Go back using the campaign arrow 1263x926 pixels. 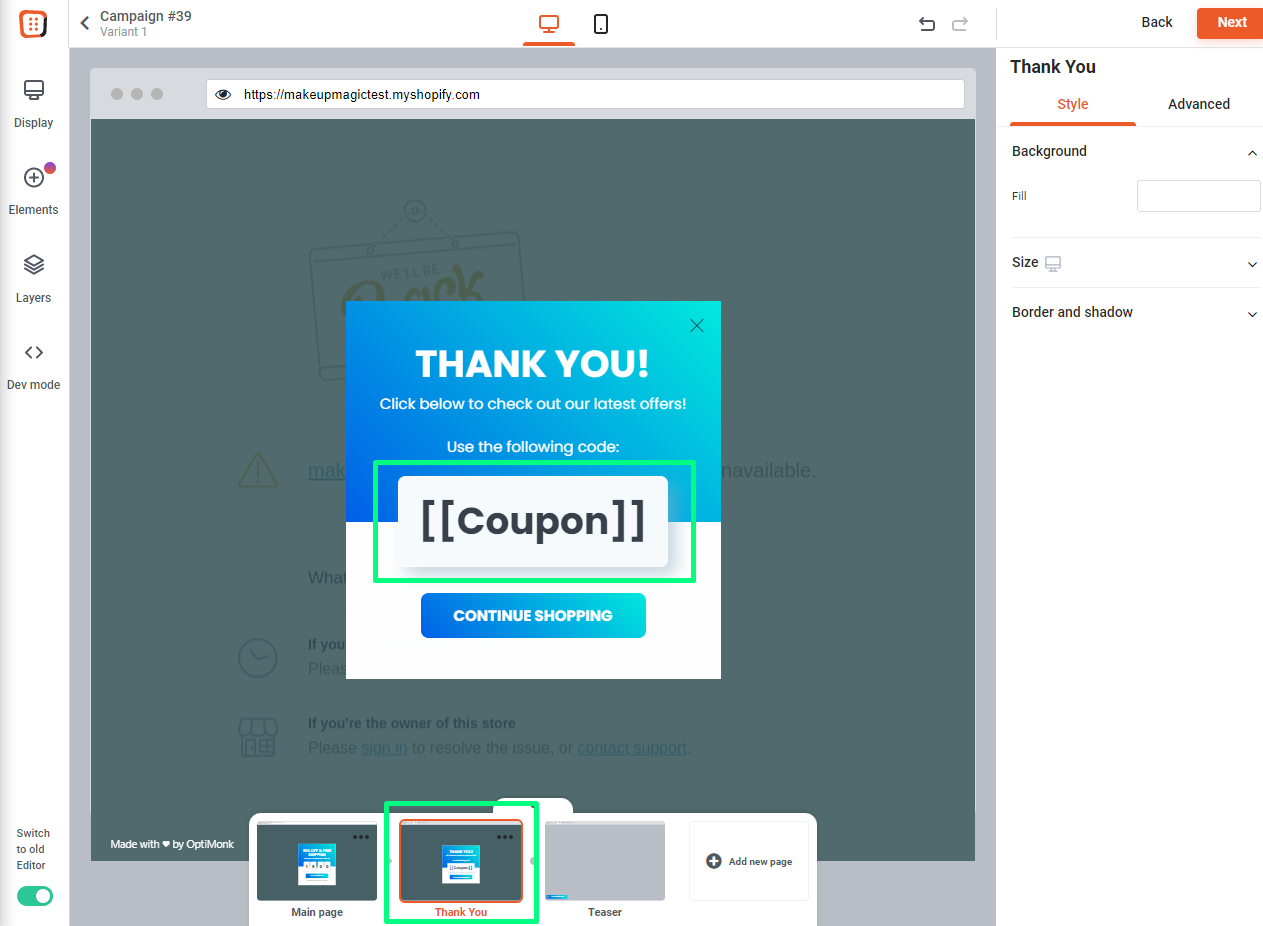(x=85, y=23)
